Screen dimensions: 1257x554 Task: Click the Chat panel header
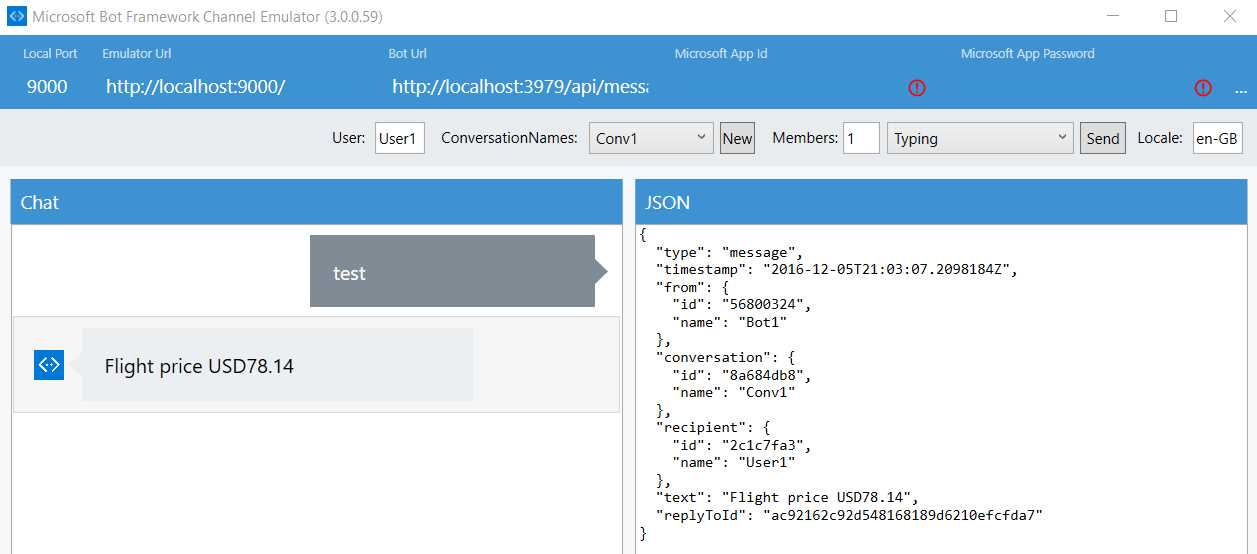[316, 202]
